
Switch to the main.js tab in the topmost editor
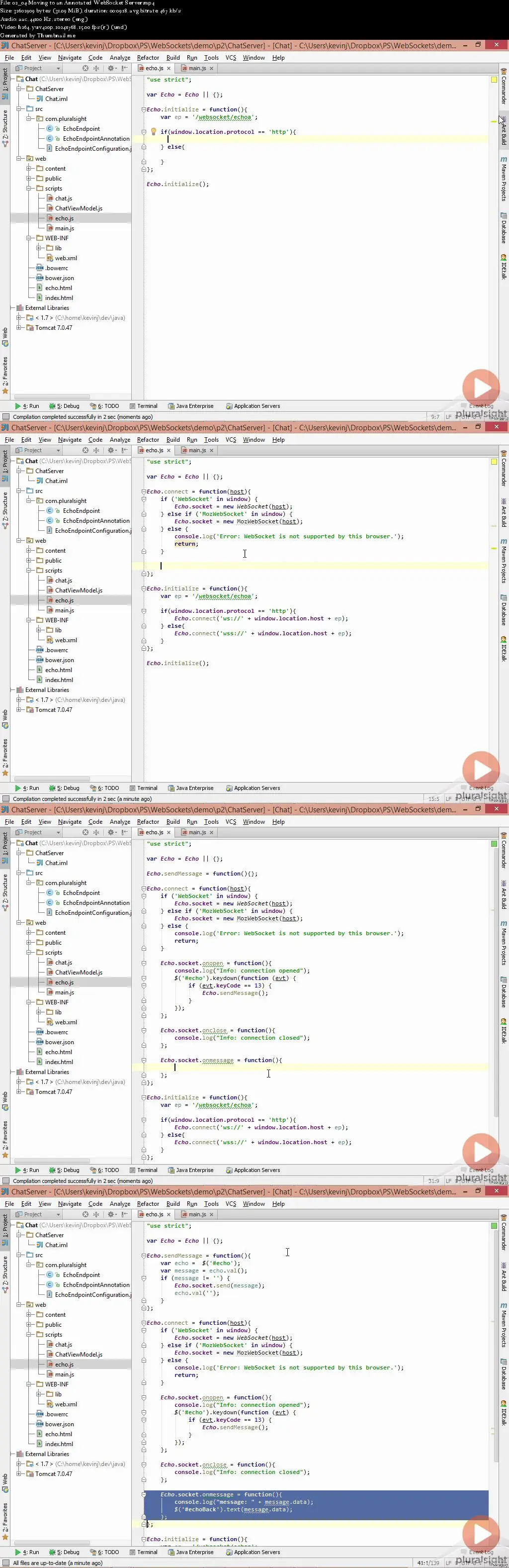pyautogui.click(x=196, y=68)
